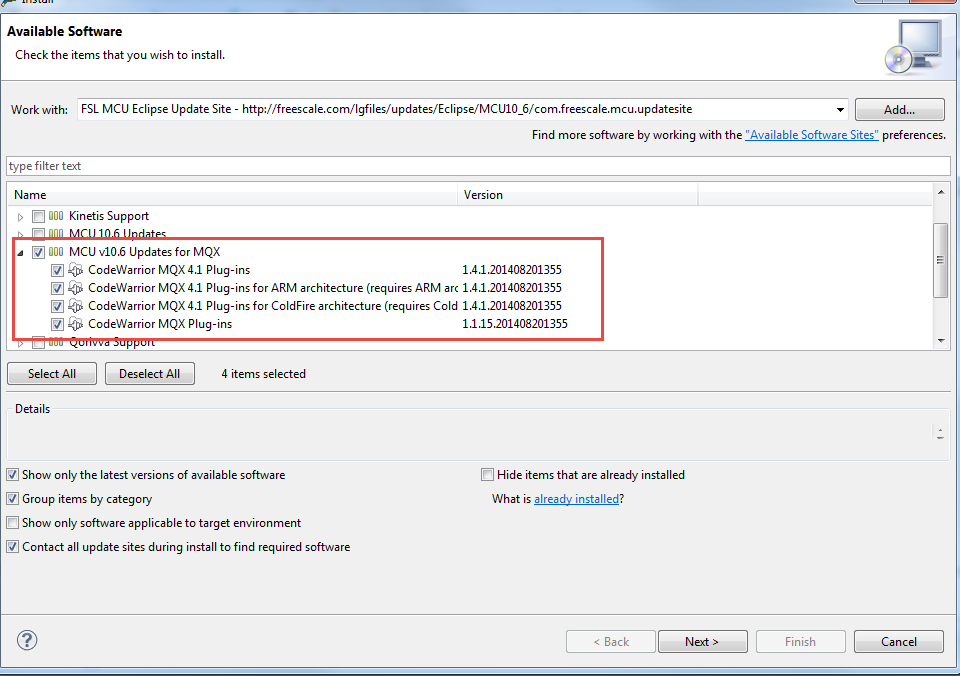Toggle Show only the latest versions option
Viewport: 960px width, 676px height.
coord(12,475)
